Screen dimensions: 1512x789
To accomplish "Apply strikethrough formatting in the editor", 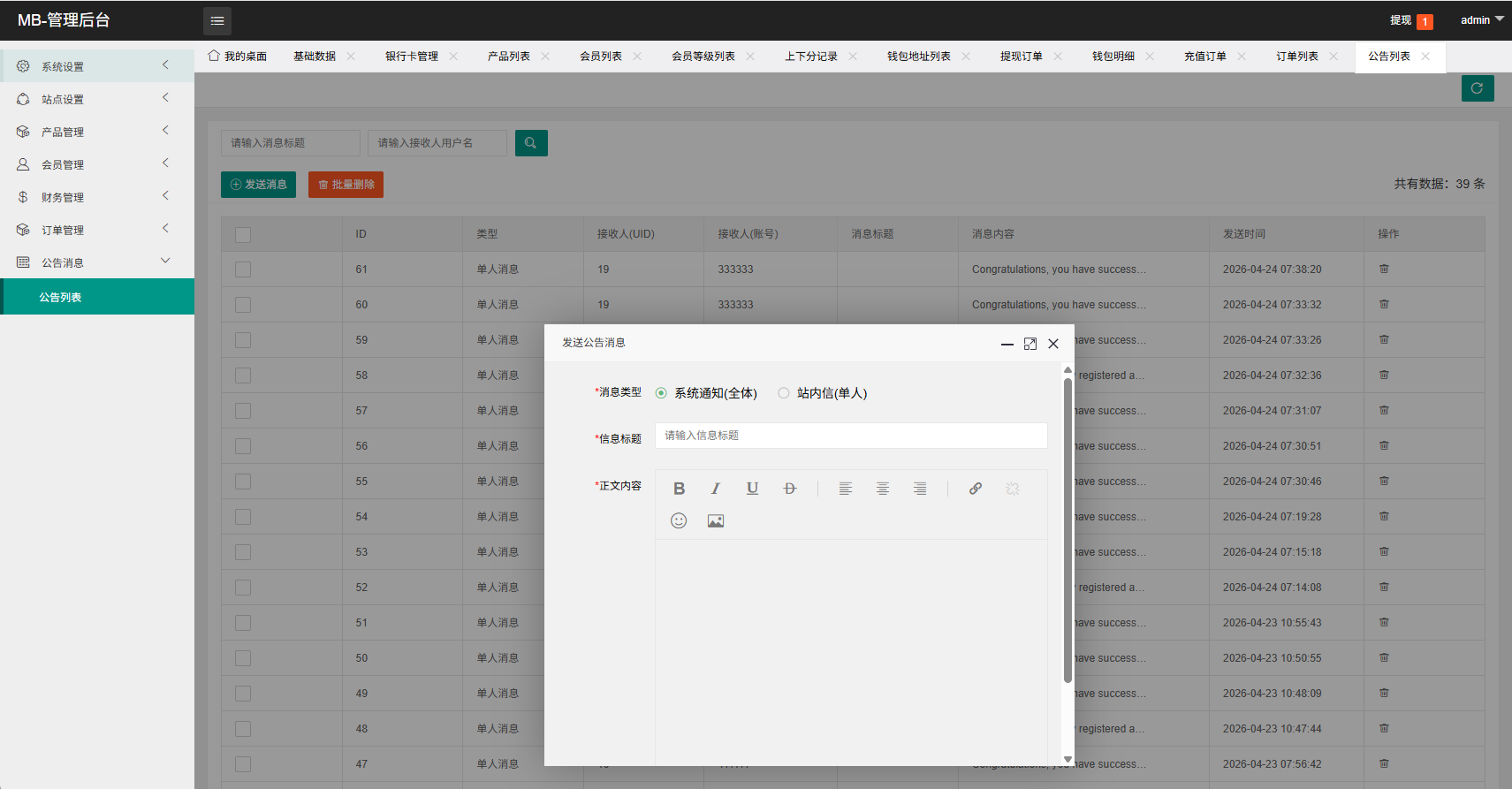I will [x=790, y=489].
